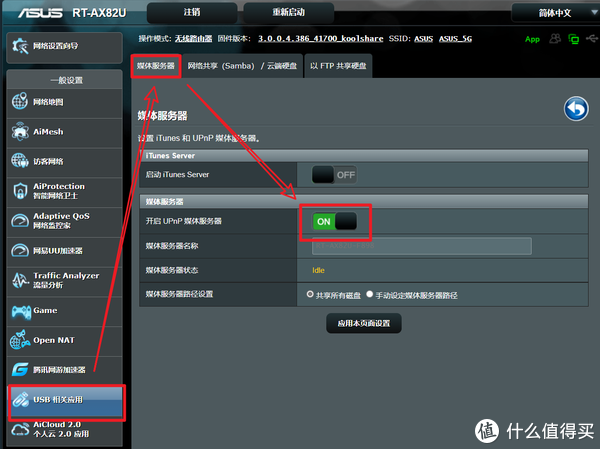Click the apply page settings (应用本页面设置) button
This screenshot has height=449, width=600.
point(364,323)
